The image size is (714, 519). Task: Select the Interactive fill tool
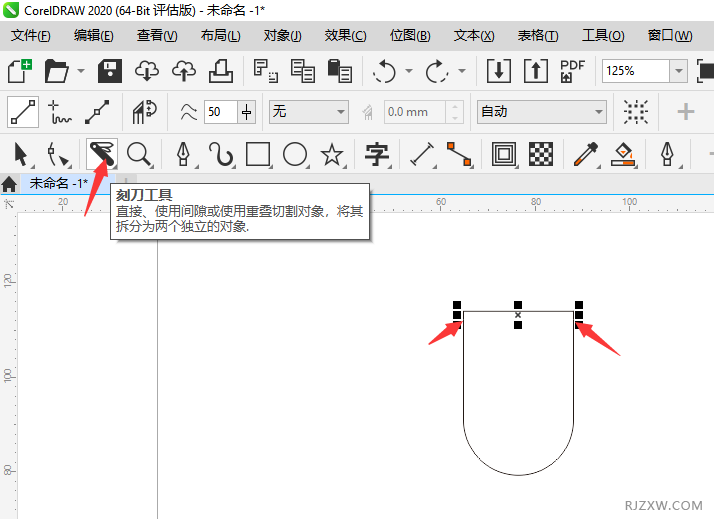coord(623,154)
